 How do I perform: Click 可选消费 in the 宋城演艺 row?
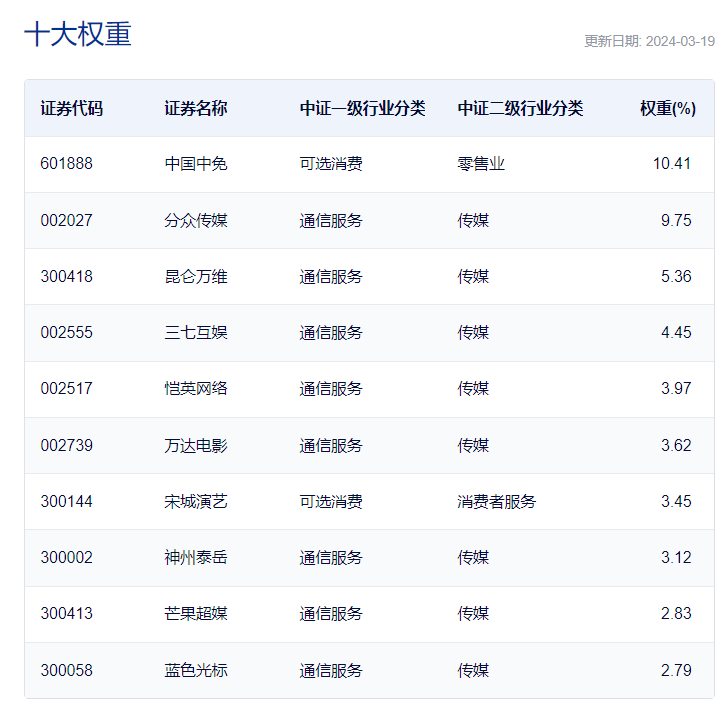click(x=331, y=502)
